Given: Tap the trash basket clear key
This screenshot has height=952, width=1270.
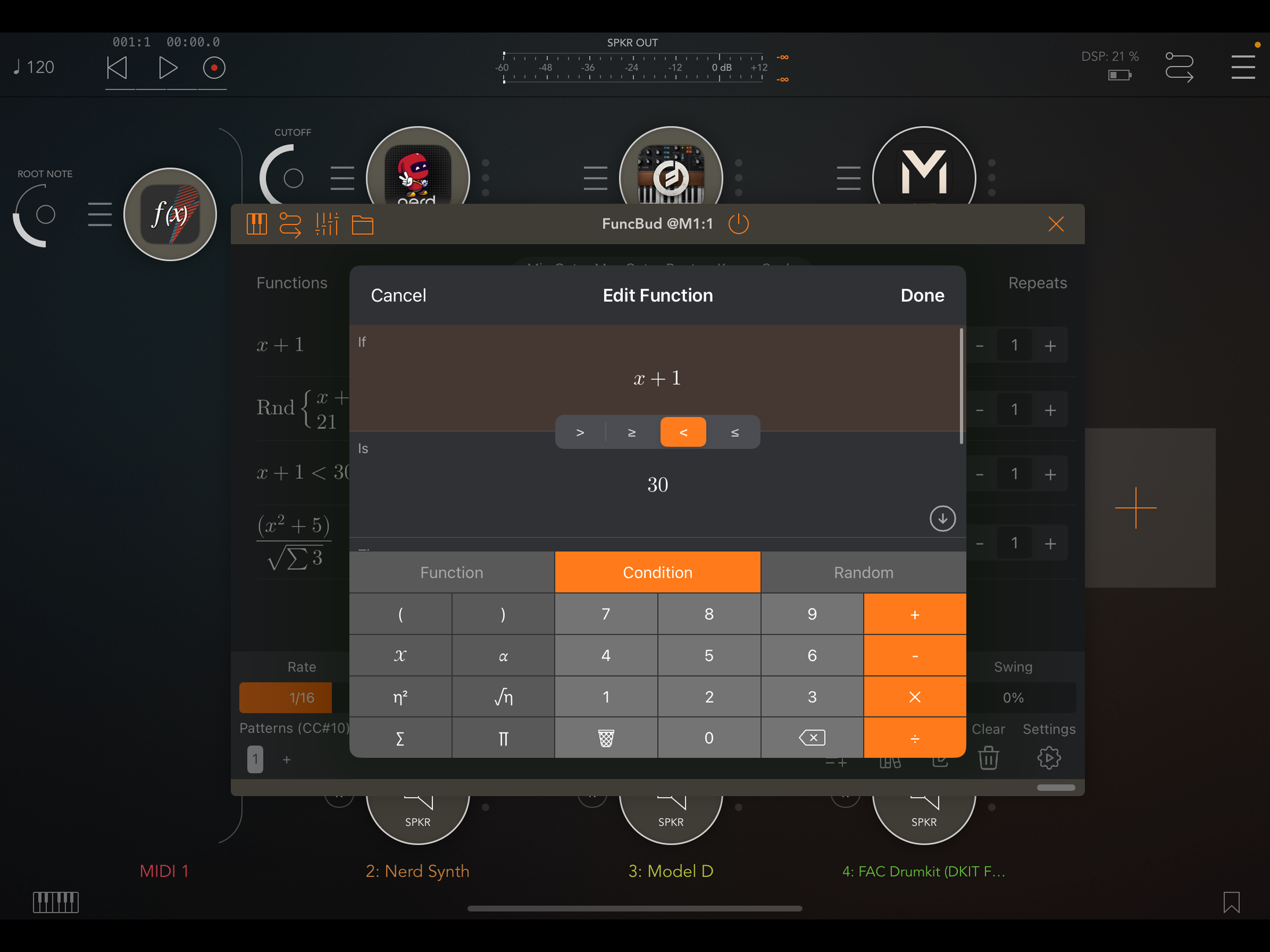Looking at the screenshot, I should coord(606,738).
